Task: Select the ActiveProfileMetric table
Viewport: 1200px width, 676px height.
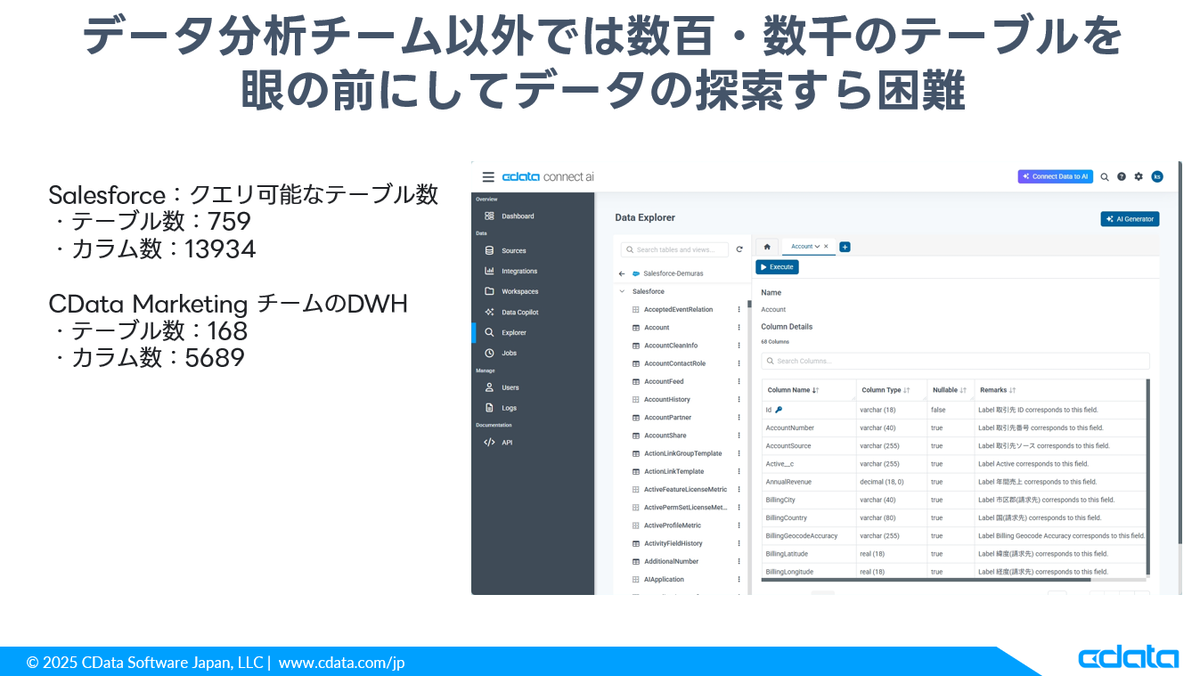Action: pos(672,526)
